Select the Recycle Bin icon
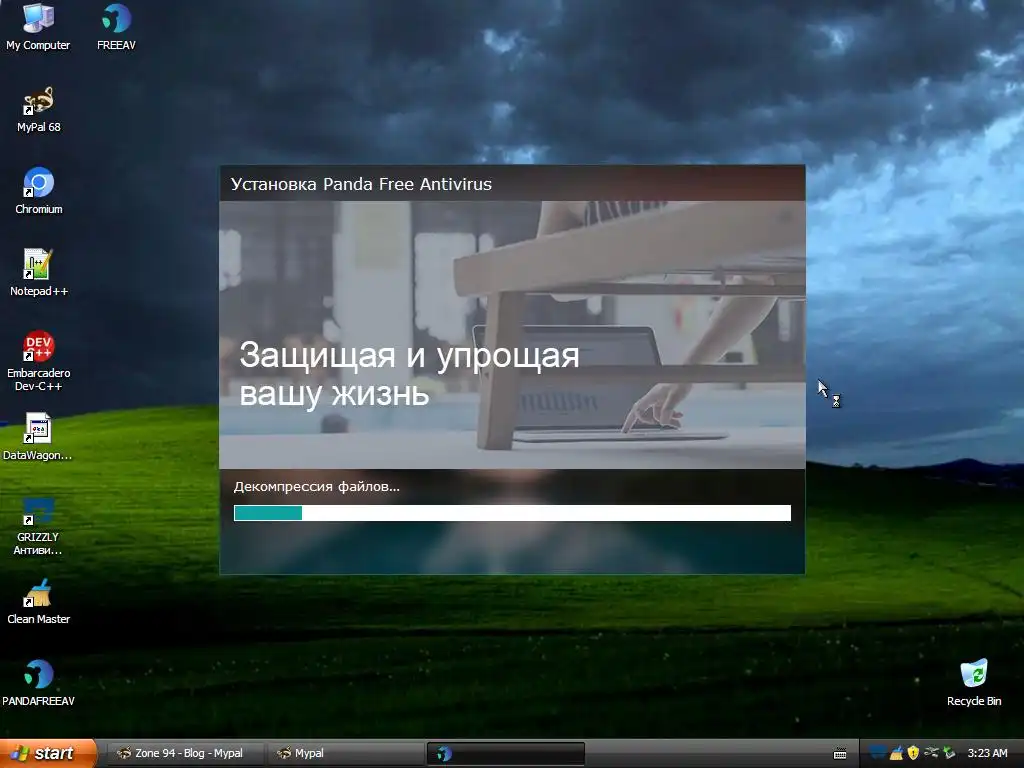Viewport: 1024px width, 768px height. coord(974,682)
